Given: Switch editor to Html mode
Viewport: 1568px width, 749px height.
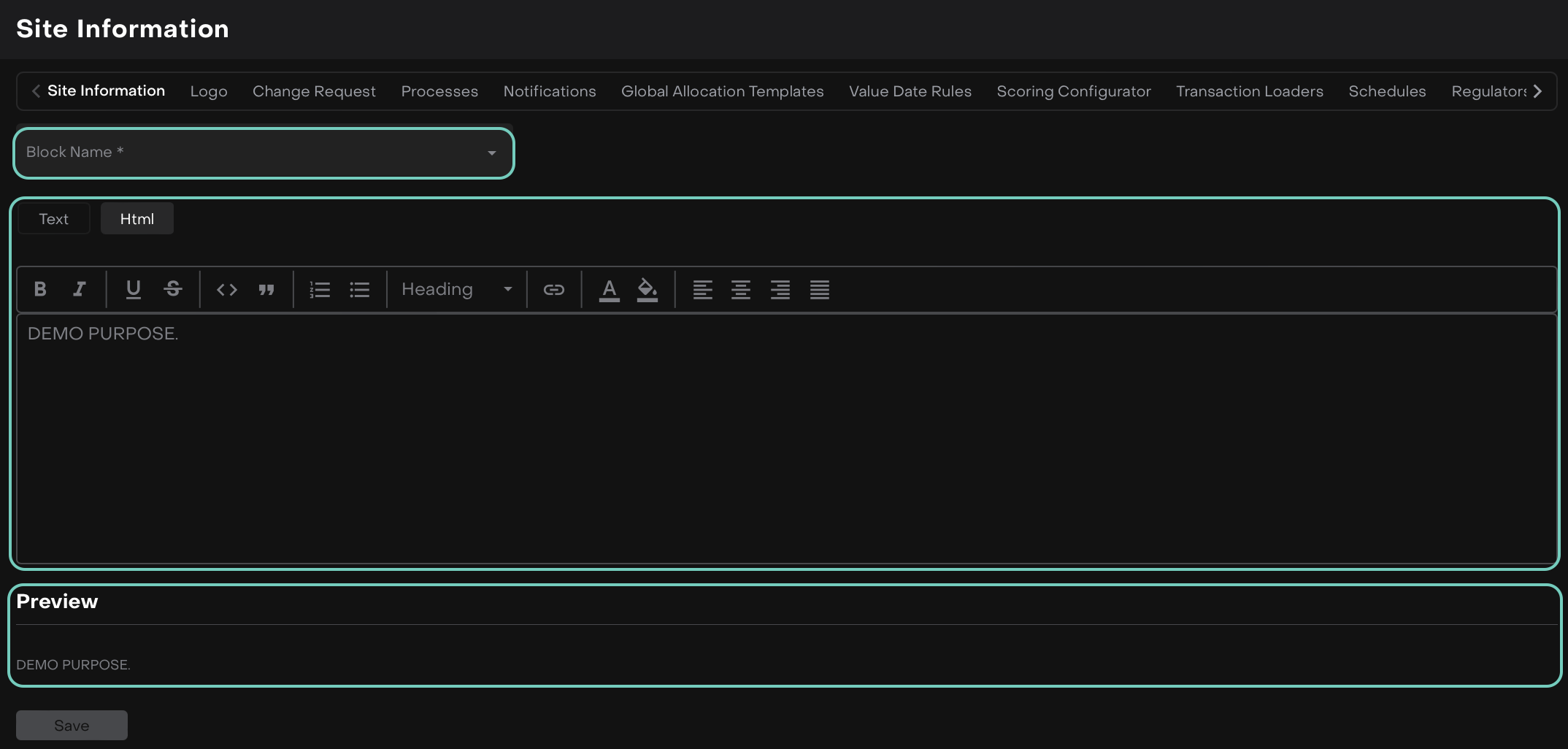Looking at the screenshot, I should (x=137, y=219).
